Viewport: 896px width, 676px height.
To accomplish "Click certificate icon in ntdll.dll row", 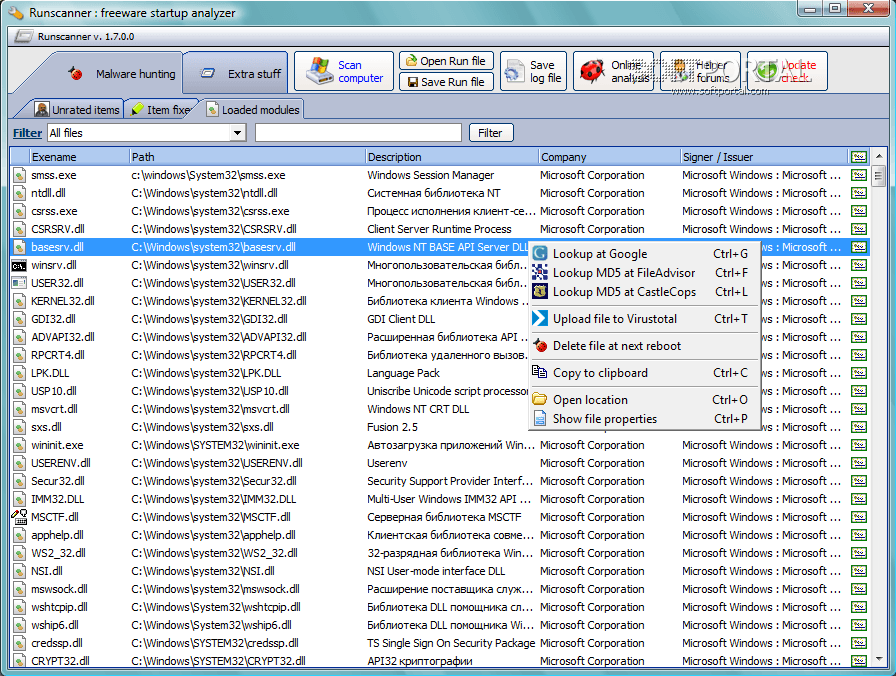I will coord(858,193).
